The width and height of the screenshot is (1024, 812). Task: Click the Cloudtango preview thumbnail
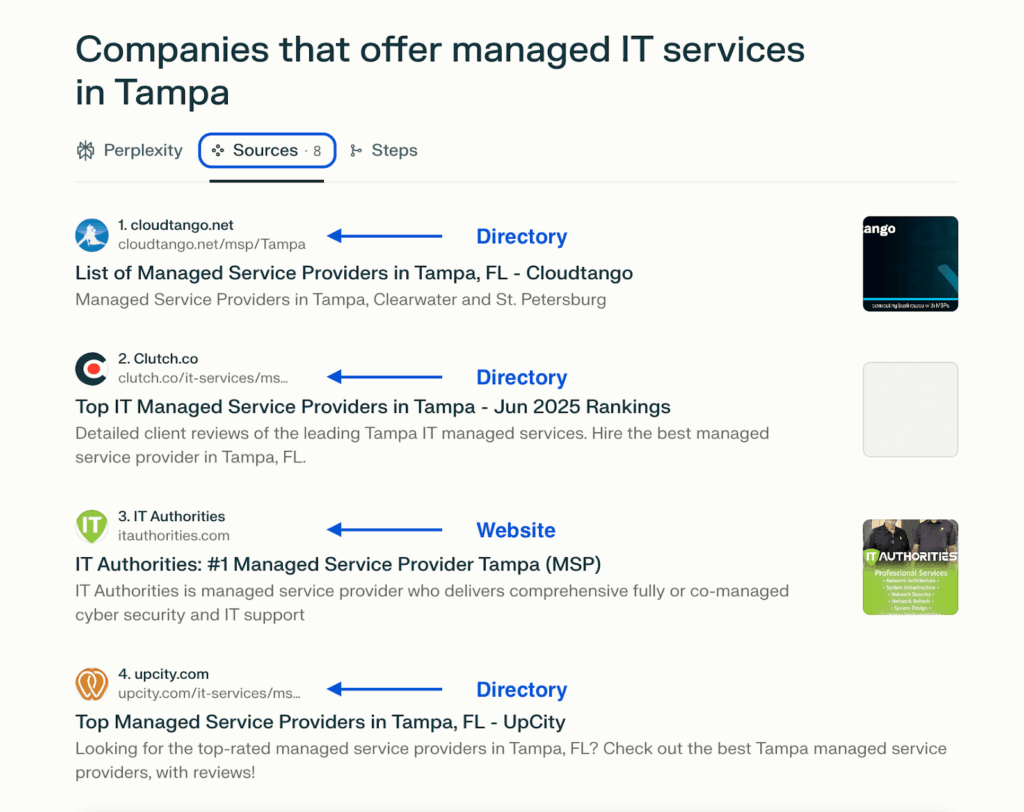[x=910, y=264]
